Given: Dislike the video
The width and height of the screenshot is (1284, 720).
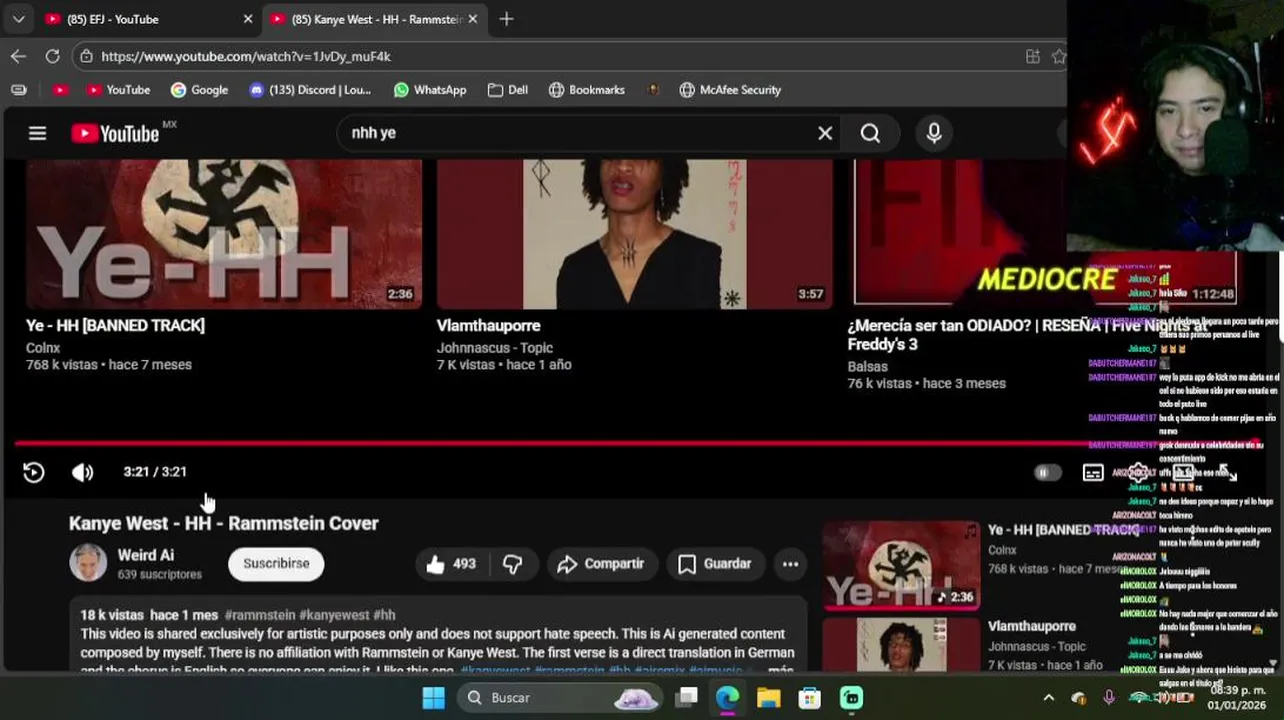Looking at the screenshot, I should [512, 564].
